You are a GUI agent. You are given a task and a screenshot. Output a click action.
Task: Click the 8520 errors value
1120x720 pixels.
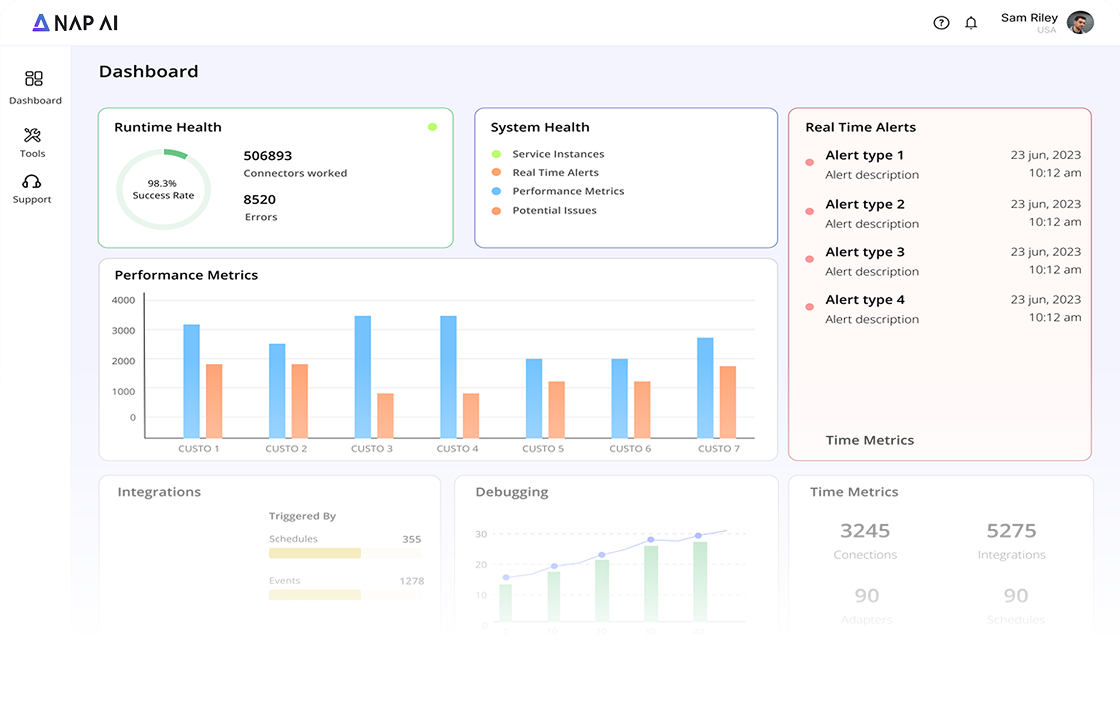tap(259, 199)
